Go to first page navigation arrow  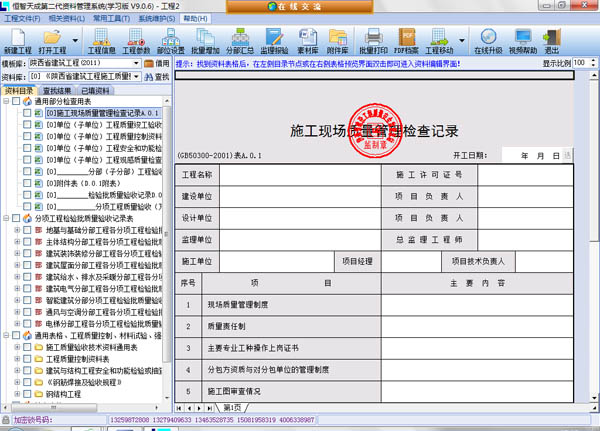click(179, 408)
